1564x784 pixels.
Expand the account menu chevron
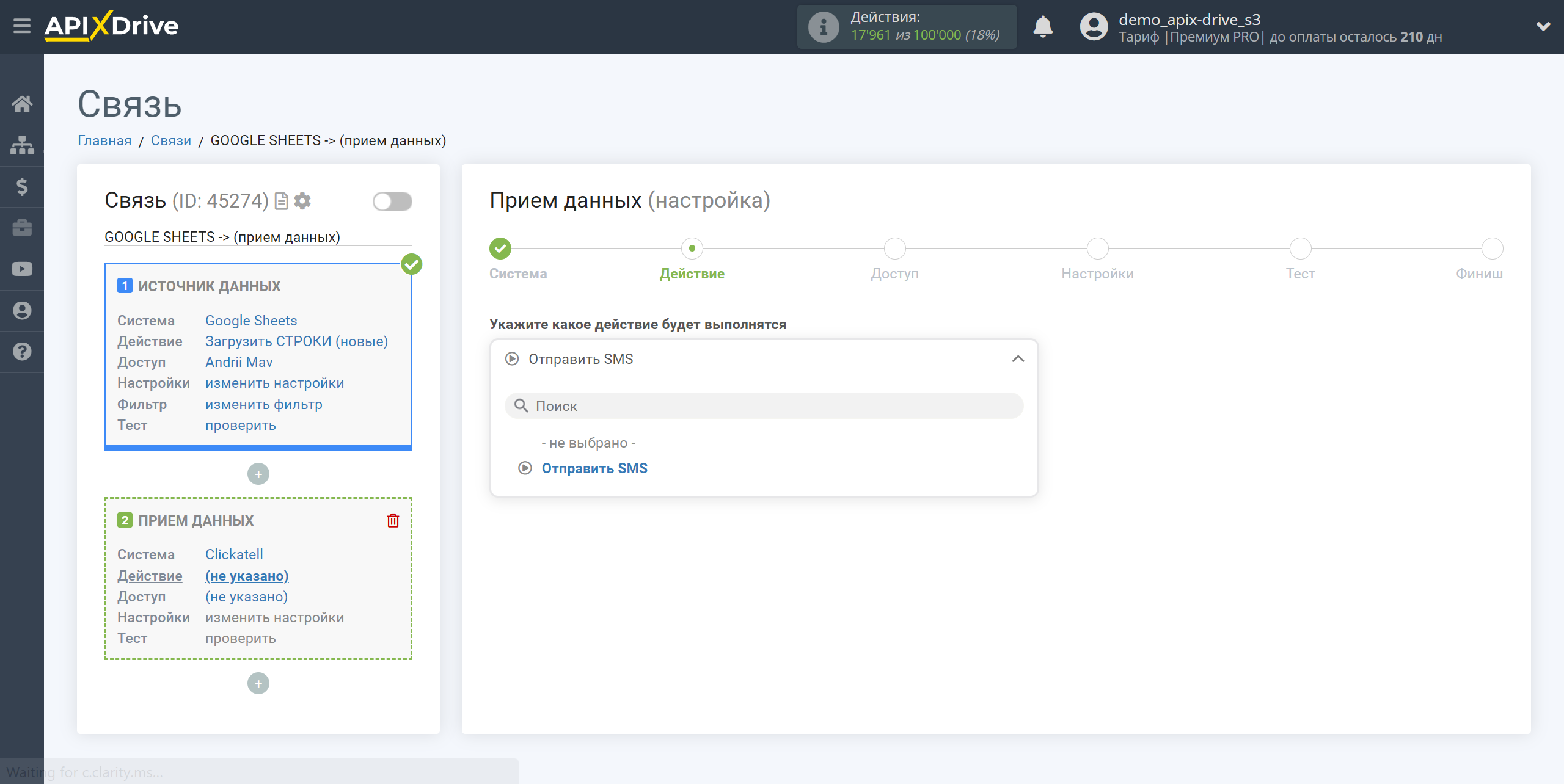tap(1543, 26)
